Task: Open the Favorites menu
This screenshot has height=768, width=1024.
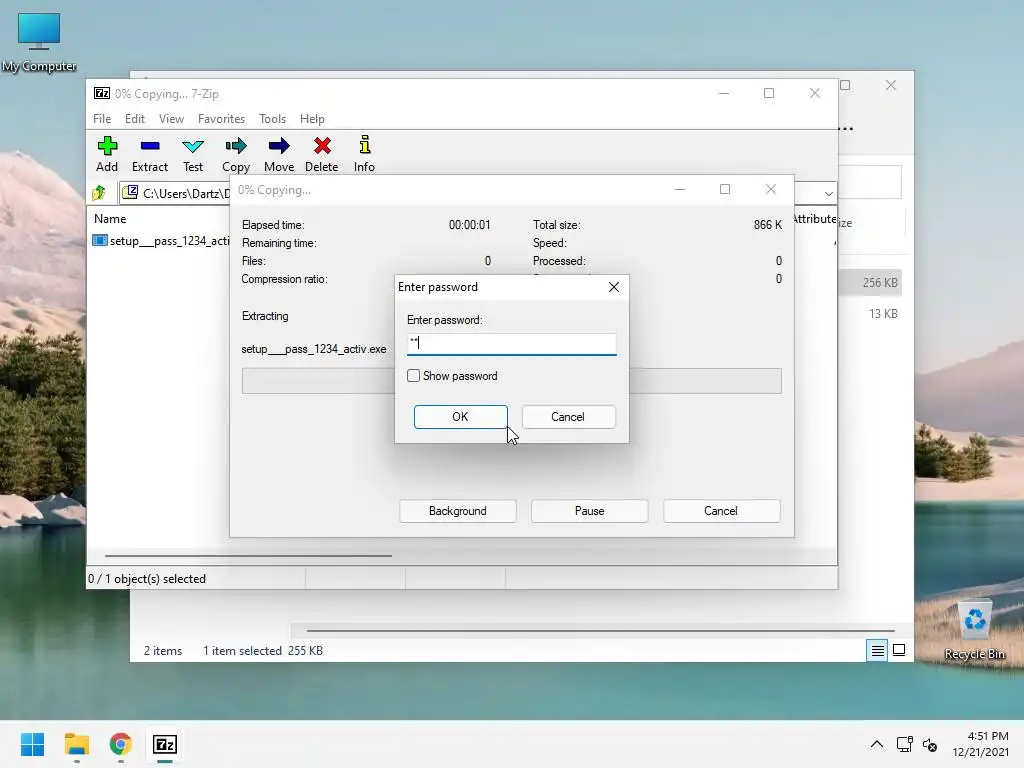Action: tap(221, 119)
